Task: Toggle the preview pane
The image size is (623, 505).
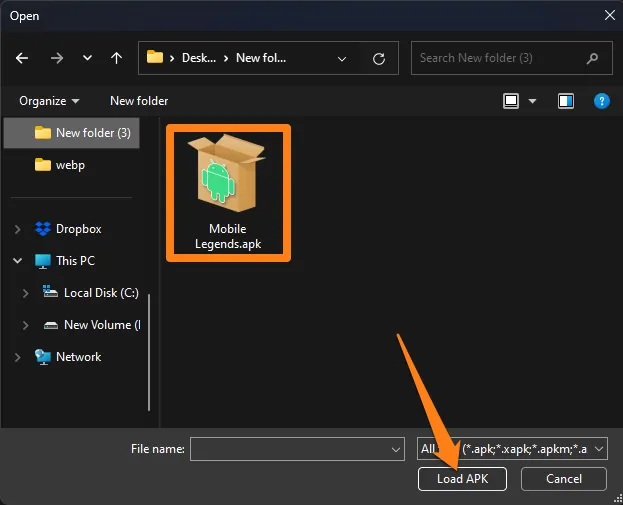Action: click(x=566, y=101)
